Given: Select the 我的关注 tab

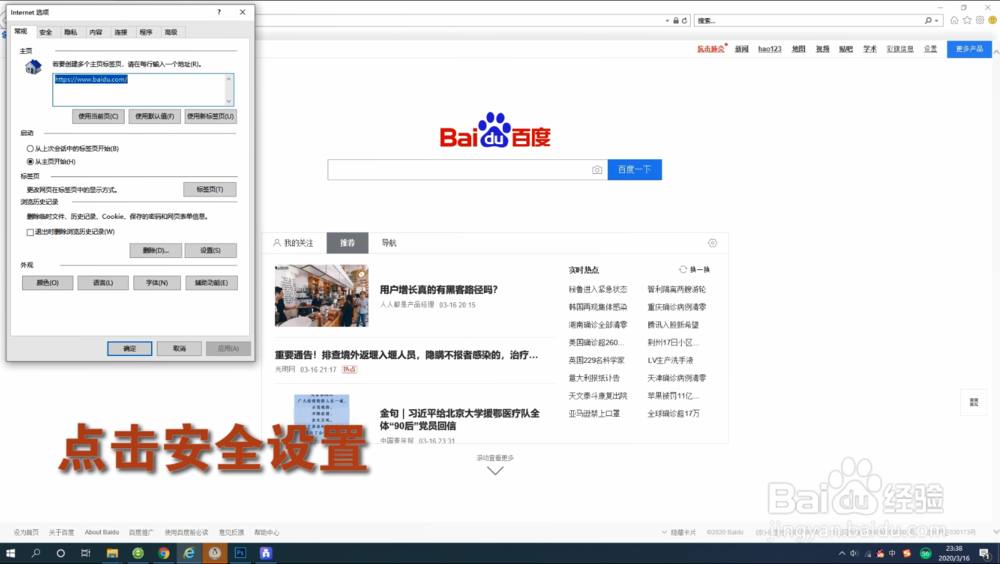Looking at the screenshot, I should pyautogui.click(x=293, y=243).
